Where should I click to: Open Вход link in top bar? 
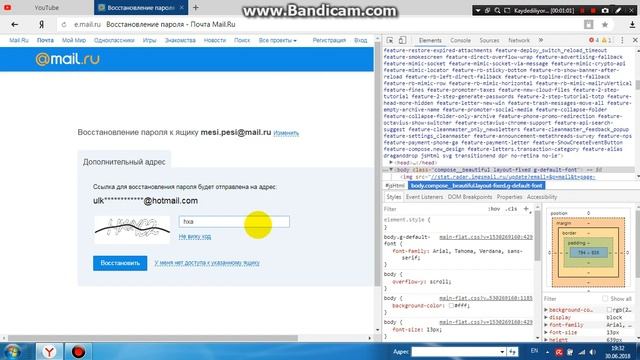click(x=360, y=40)
